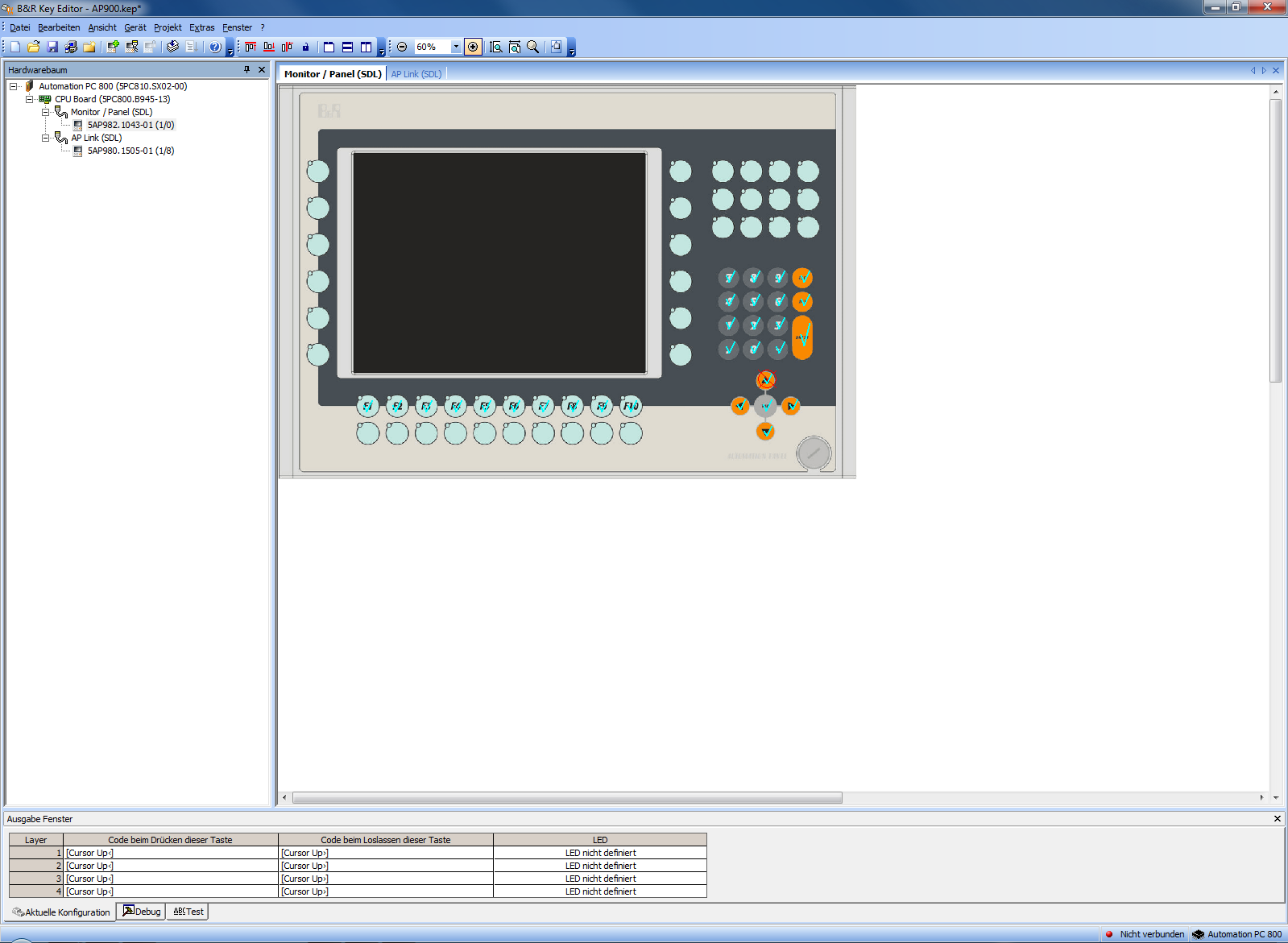Image resolution: width=1288 pixels, height=943 pixels.
Task: Toggle the circled plus zoom-in button
Action: click(473, 47)
